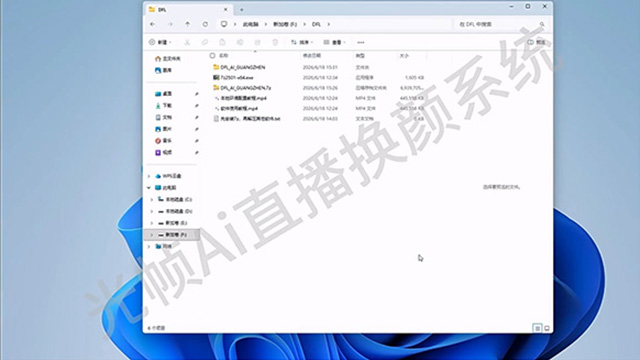Click the PC monitor icon in address bar
Screen dimensions: 640x360
224,24
